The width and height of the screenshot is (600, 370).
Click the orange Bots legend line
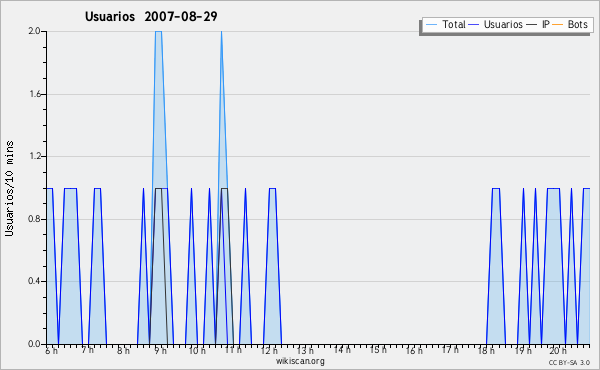tap(558, 25)
